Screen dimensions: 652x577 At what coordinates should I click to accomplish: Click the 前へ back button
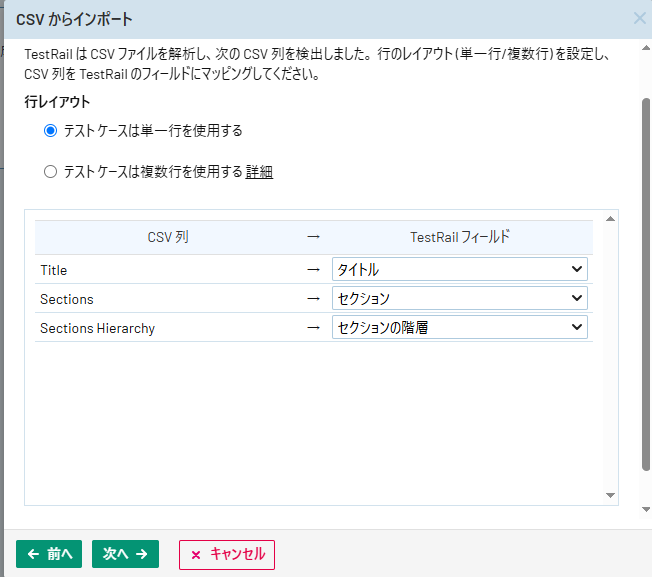click(50, 554)
